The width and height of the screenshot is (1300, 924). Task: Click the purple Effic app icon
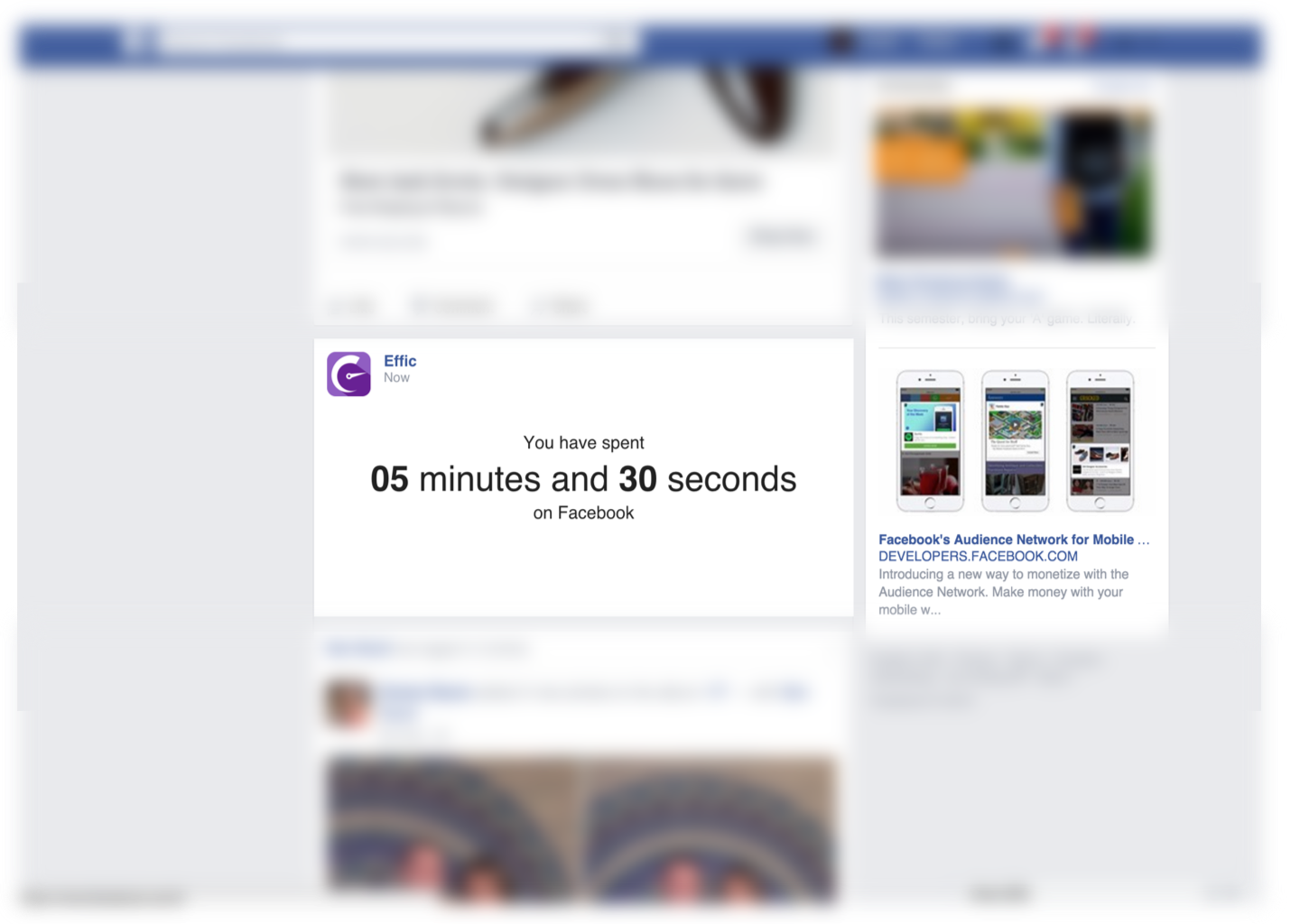(348, 374)
